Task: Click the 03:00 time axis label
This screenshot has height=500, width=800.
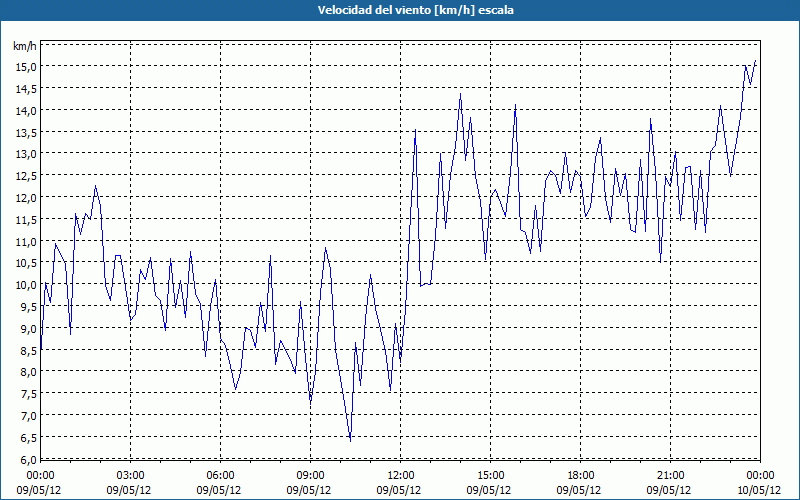Action: coord(131,476)
